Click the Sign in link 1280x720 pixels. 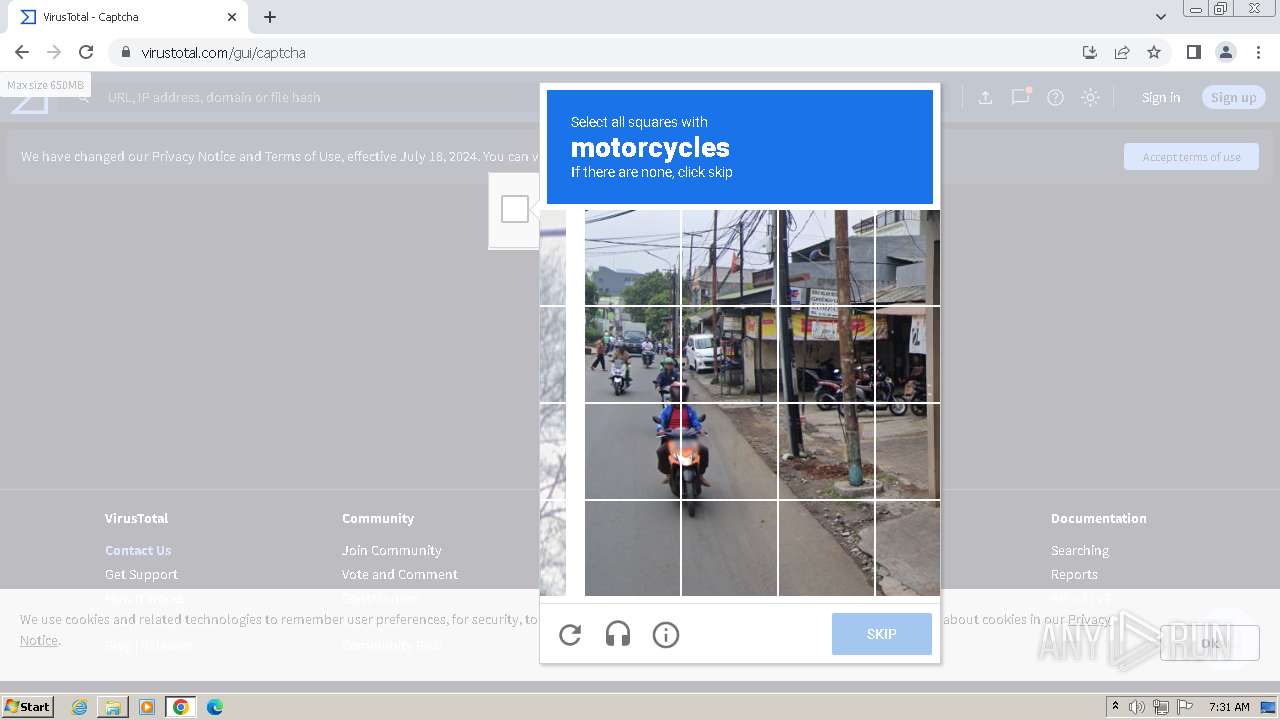(x=1161, y=97)
